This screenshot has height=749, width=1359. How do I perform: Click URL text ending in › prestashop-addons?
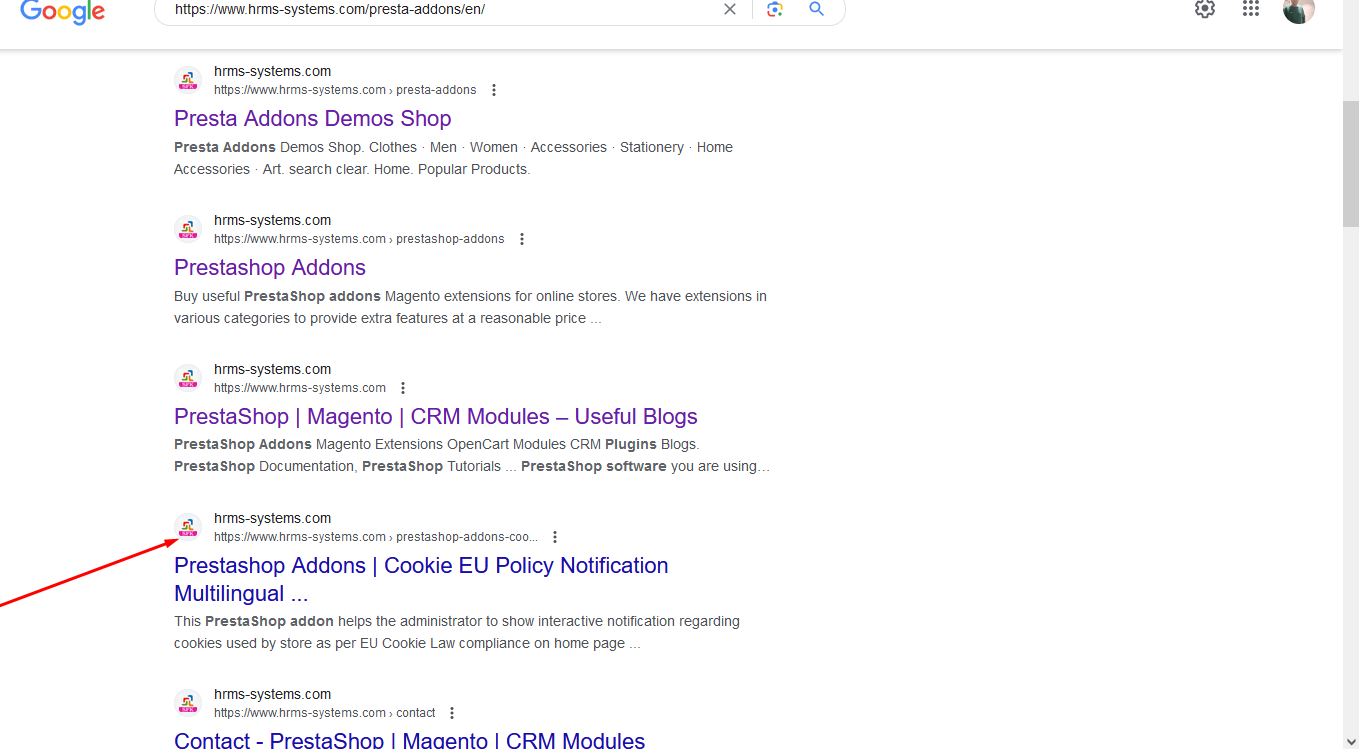pyautogui.click(x=359, y=239)
